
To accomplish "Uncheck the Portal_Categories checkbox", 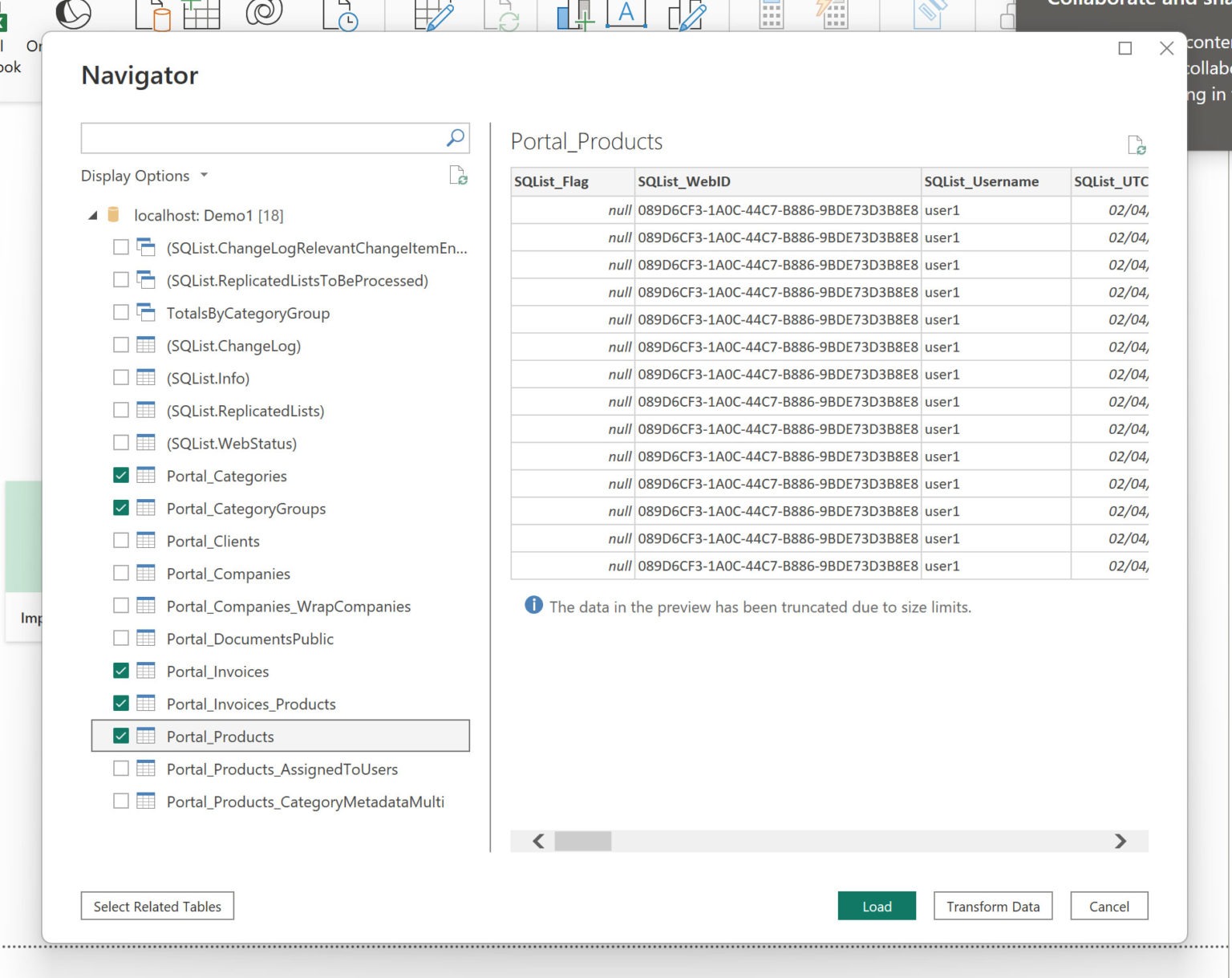I will coord(121,475).
